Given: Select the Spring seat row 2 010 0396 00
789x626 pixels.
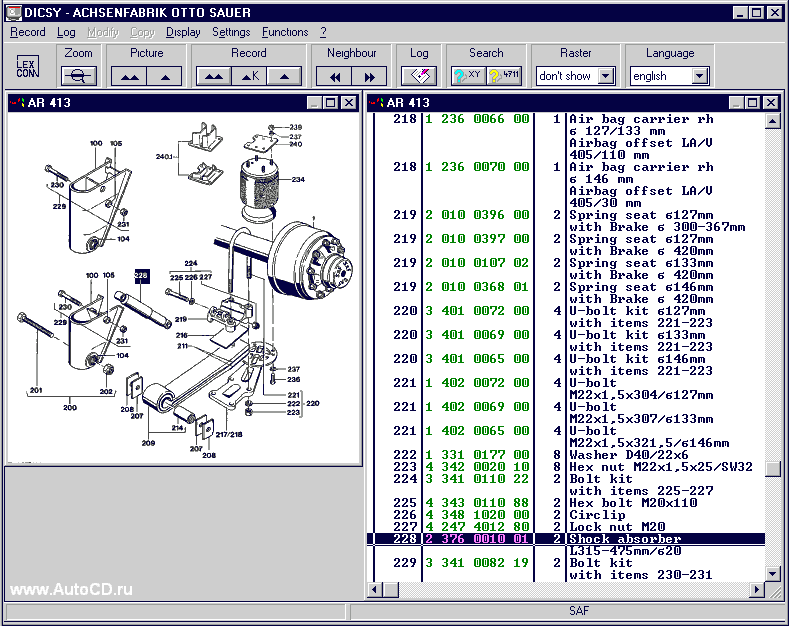Looking at the screenshot, I should tap(566, 221).
